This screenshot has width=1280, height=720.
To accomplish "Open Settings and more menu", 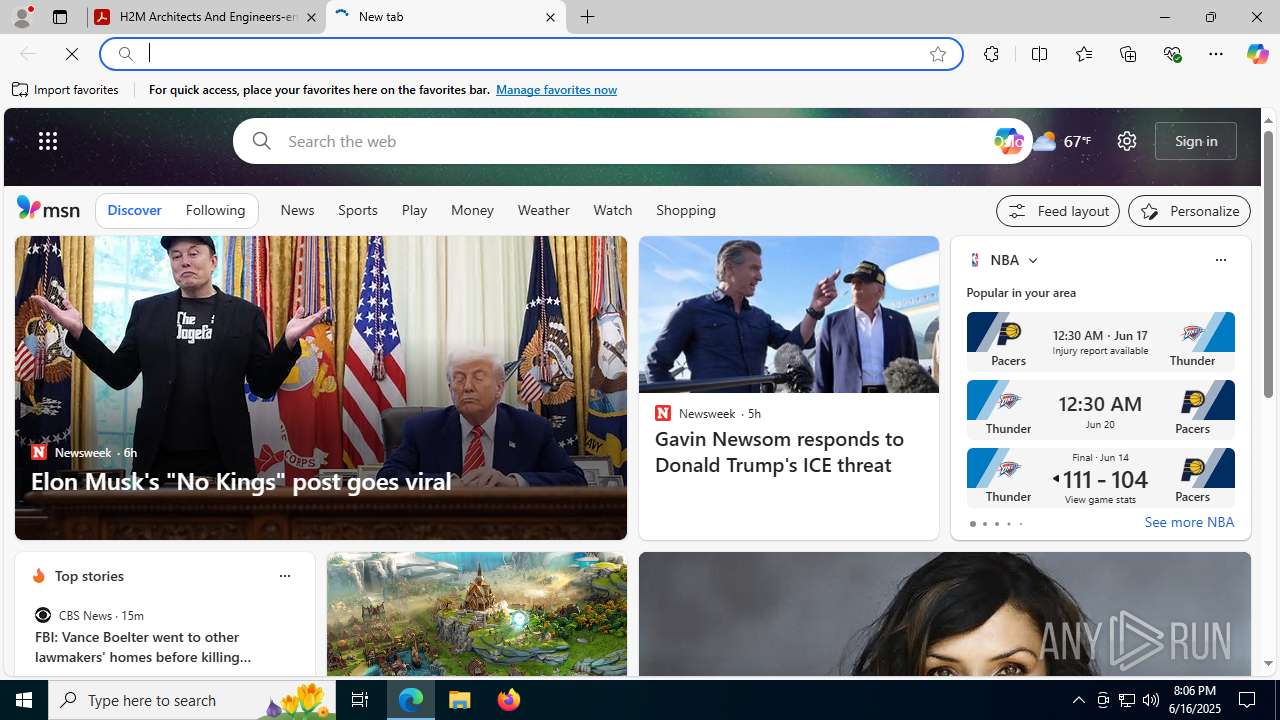I will [1216, 54].
